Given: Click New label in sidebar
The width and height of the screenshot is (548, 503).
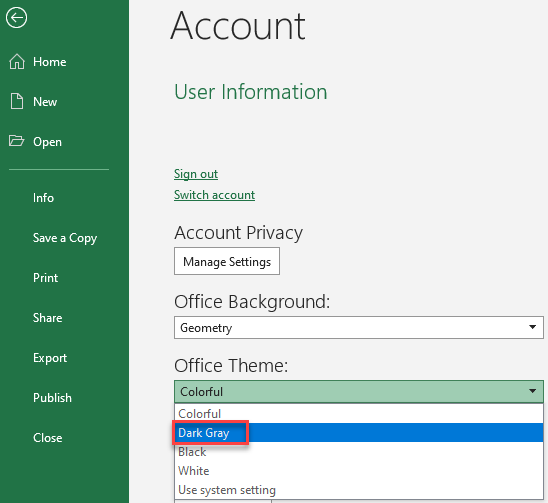Looking at the screenshot, I should click(x=45, y=102).
